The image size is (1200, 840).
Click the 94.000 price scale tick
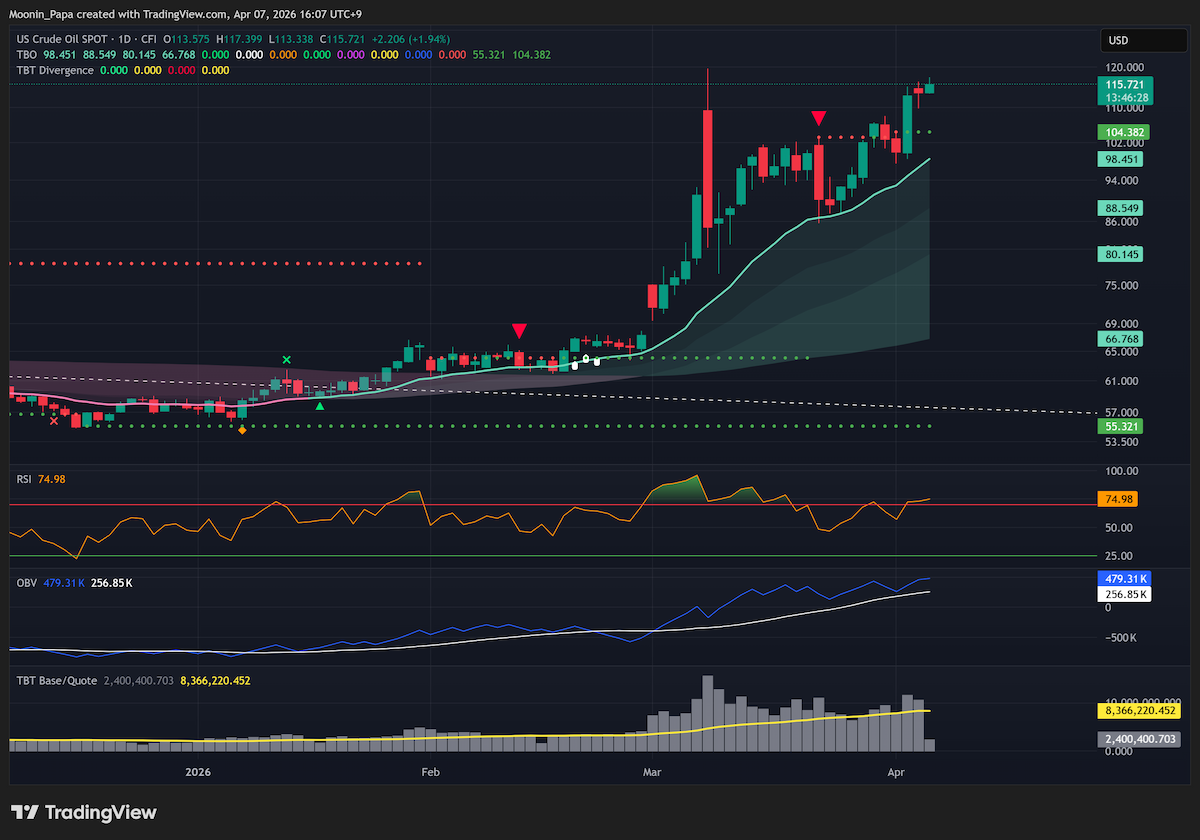1121,181
